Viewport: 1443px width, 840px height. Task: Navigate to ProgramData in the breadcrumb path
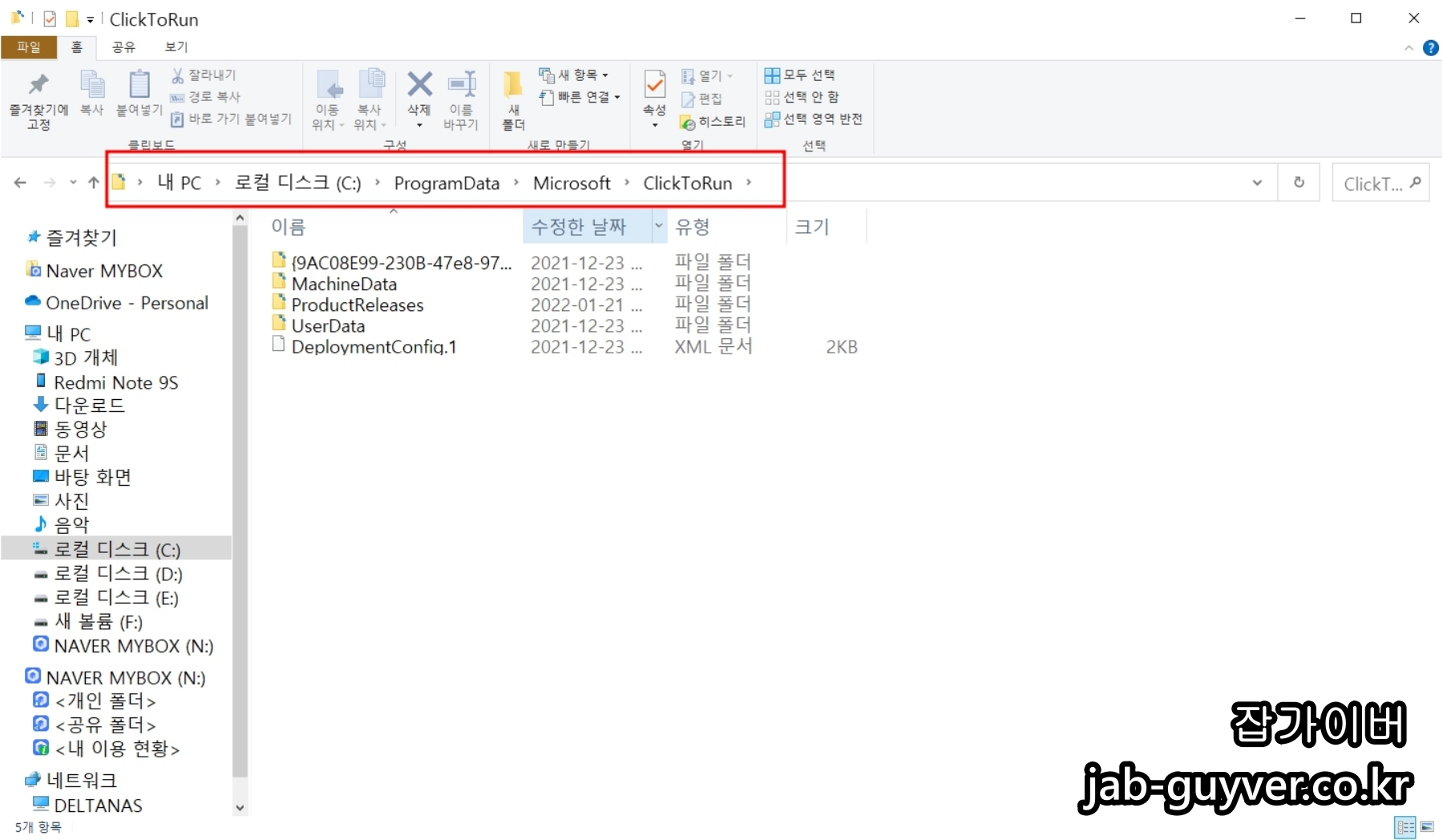pos(447,183)
